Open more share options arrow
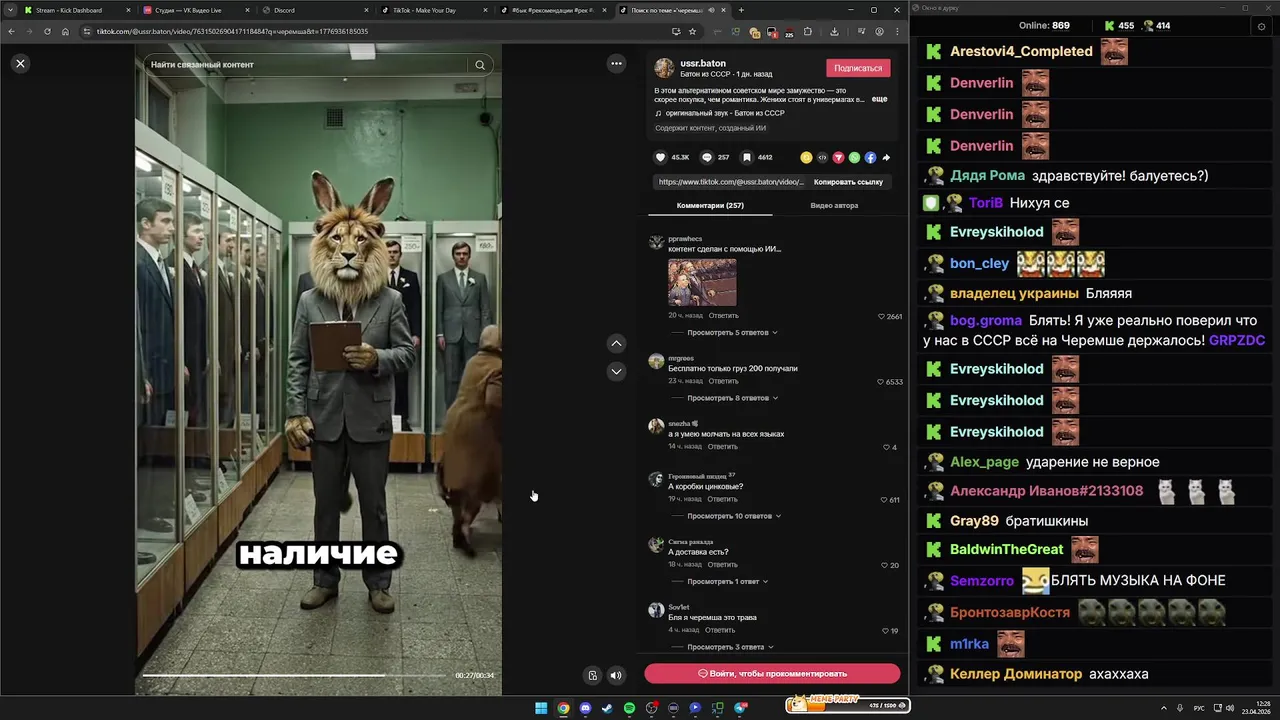The height and width of the screenshot is (720, 1280). [886, 157]
